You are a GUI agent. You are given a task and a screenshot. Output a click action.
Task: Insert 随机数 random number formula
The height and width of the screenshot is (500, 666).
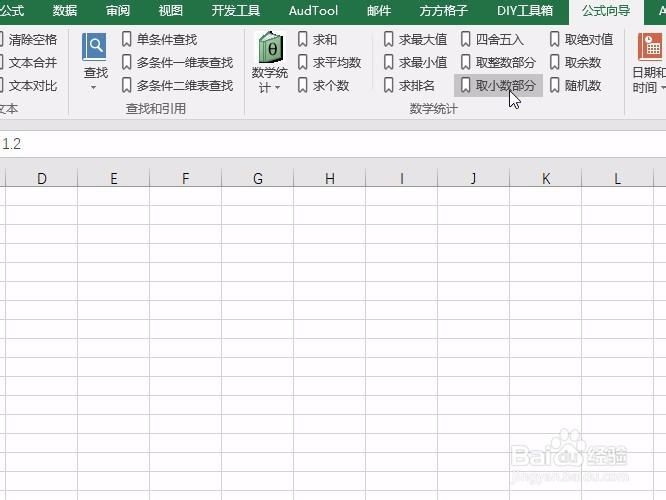pyautogui.click(x=576, y=85)
